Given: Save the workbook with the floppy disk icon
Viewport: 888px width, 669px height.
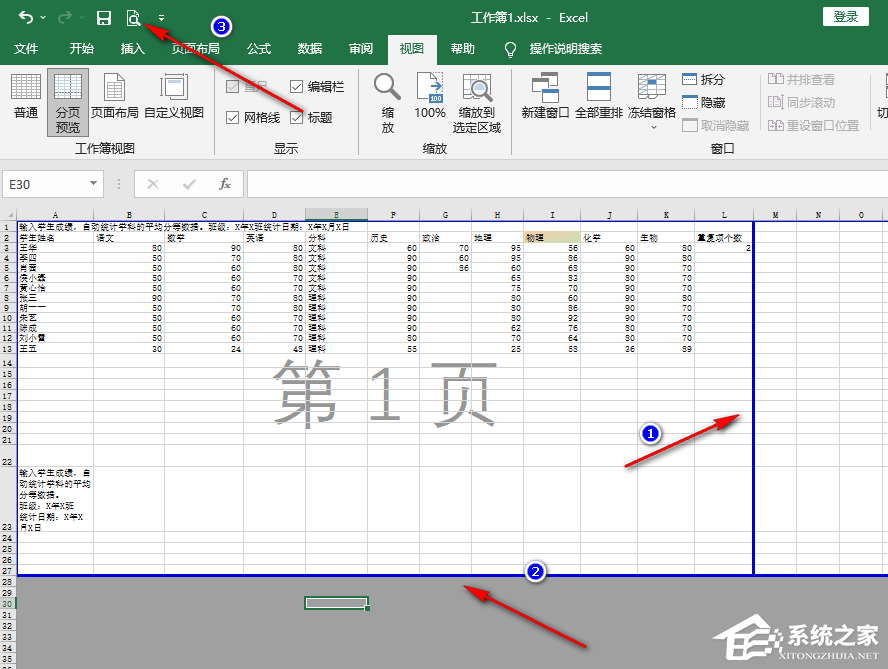Looking at the screenshot, I should pos(104,18).
